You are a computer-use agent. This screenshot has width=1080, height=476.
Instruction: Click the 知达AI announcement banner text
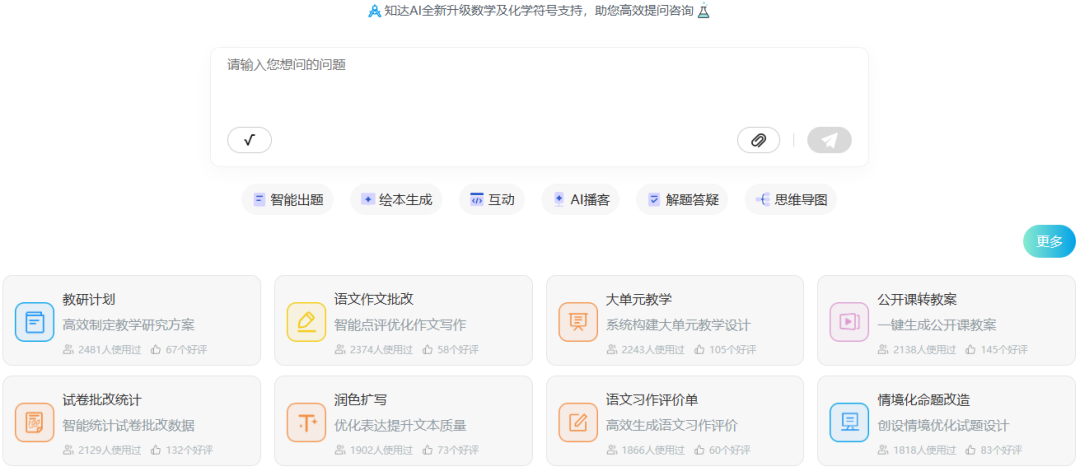[x=539, y=11]
